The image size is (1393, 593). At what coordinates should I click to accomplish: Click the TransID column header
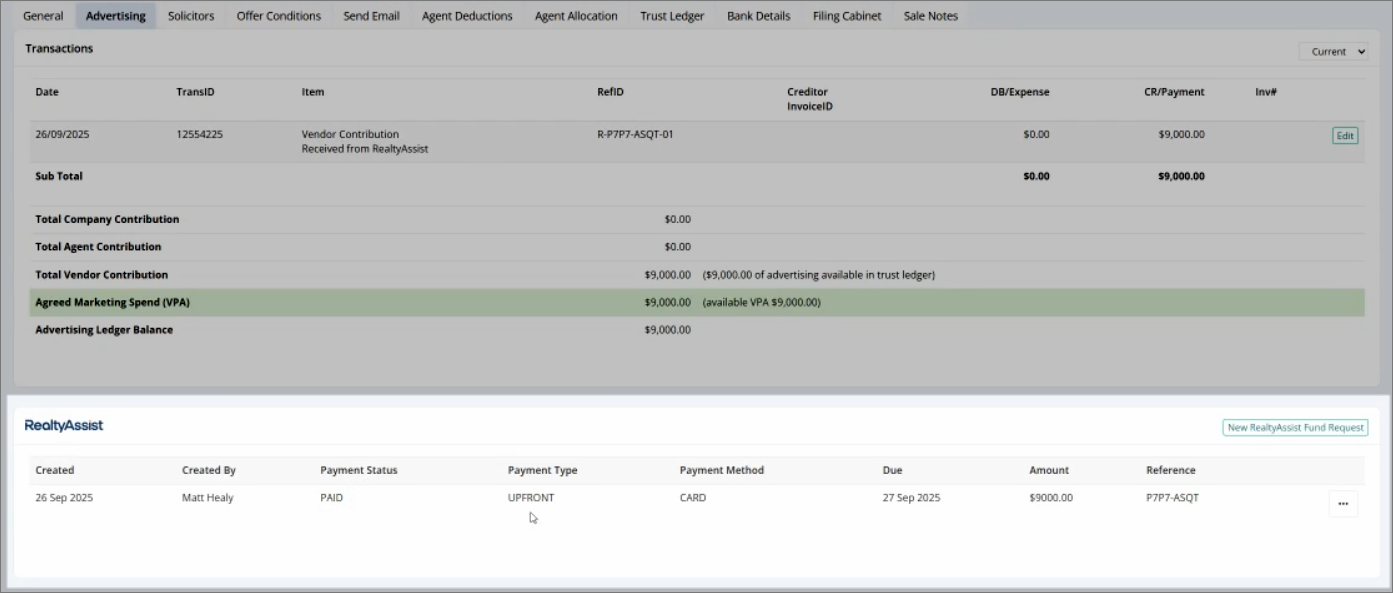point(195,92)
